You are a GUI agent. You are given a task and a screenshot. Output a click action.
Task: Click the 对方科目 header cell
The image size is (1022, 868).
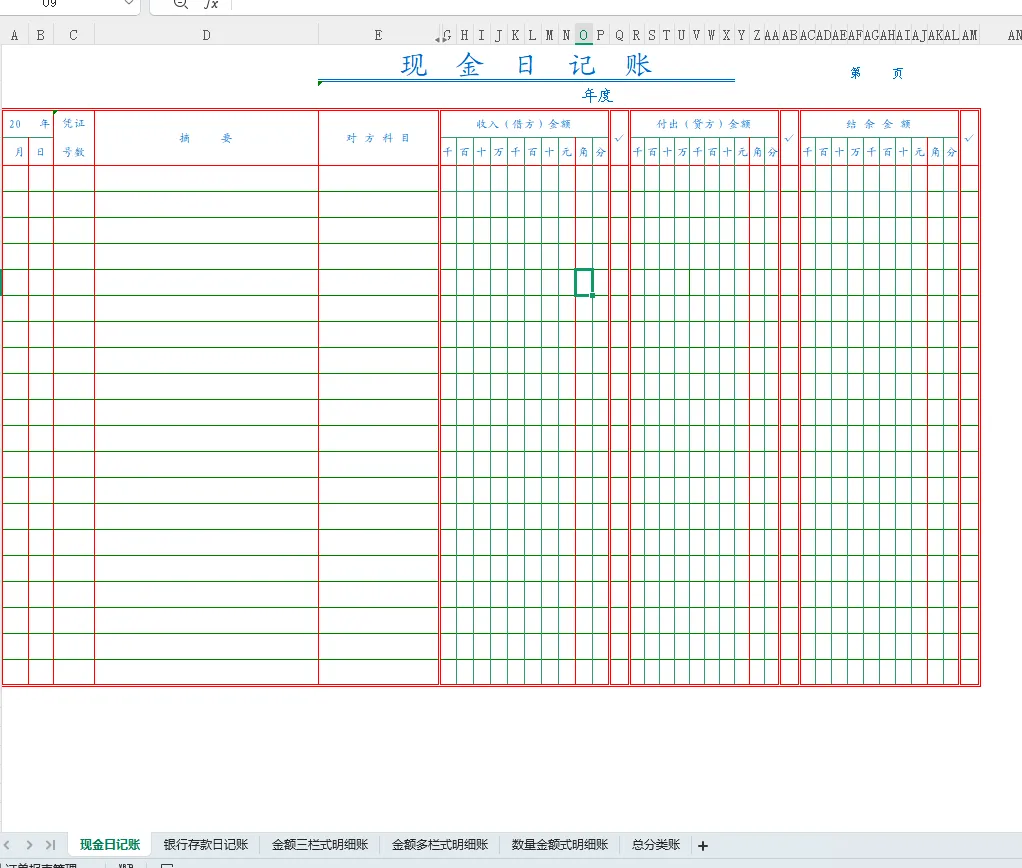point(378,138)
